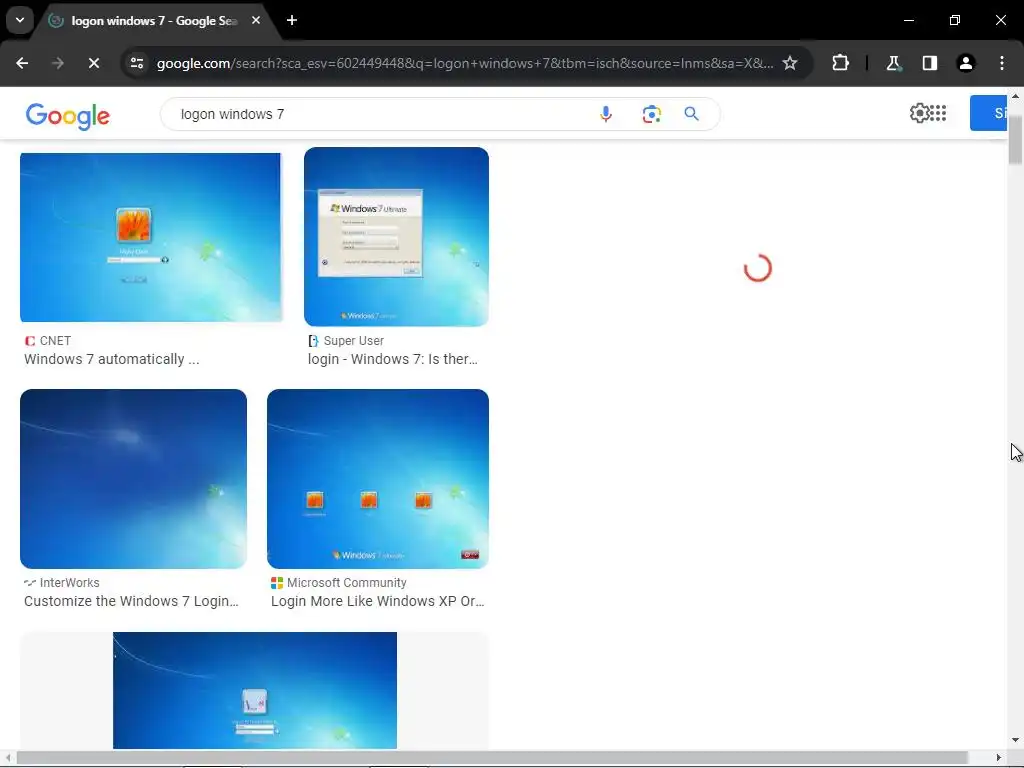The height and width of the screenshot is (768, 1024).
Task: Open a new tab with plus button
Action: click(x=292, y=20)
